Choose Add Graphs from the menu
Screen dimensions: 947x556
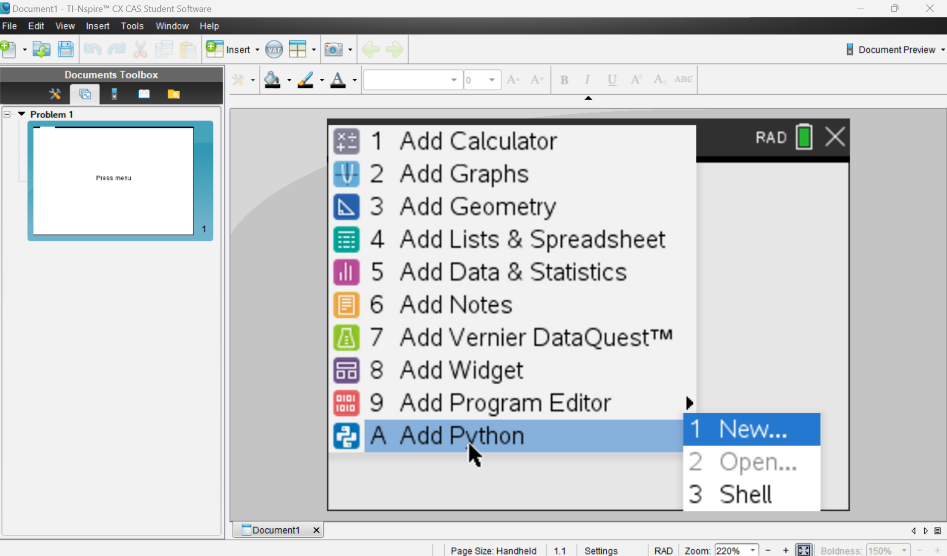tap(512, 174)
